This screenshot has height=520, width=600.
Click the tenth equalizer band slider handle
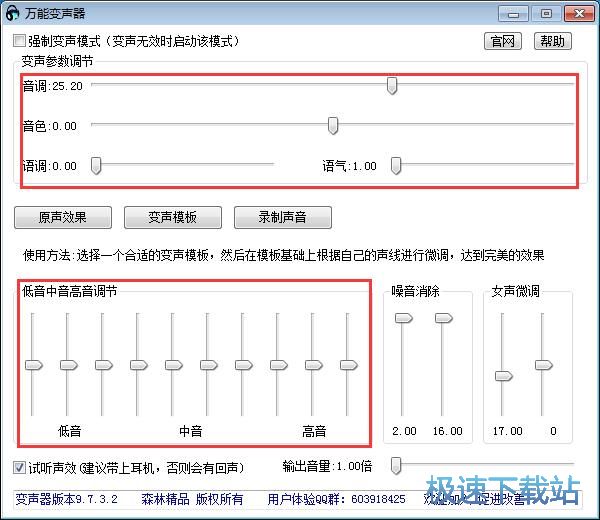[349, 365]
